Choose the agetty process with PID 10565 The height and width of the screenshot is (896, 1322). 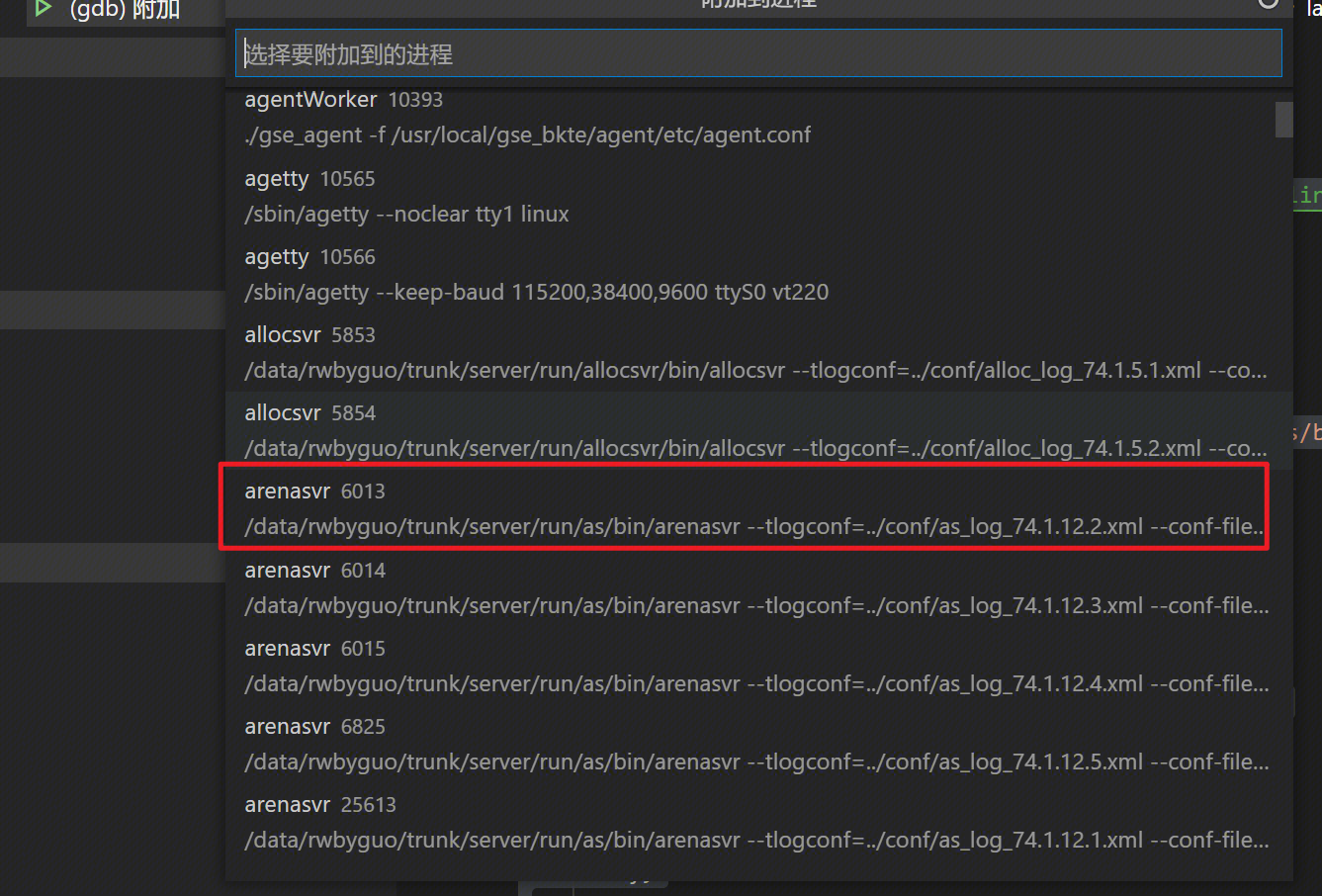coord(309,179)
